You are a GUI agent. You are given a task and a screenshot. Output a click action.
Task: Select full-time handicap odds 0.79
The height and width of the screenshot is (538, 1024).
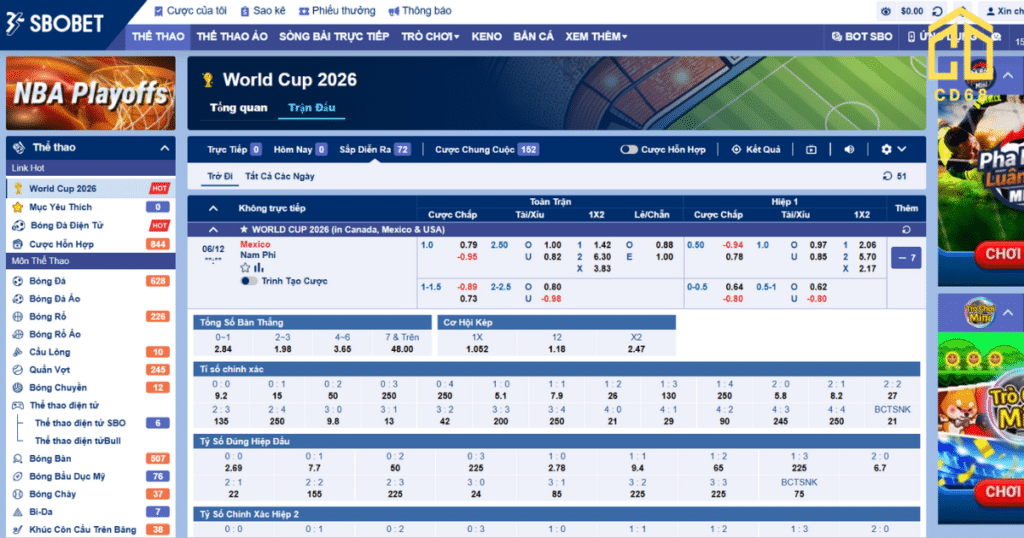click(x=468, y=245)
